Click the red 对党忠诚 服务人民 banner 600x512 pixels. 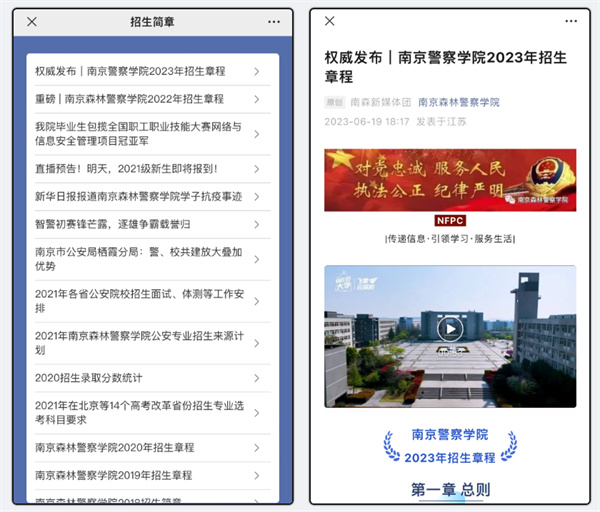(450, 180)
